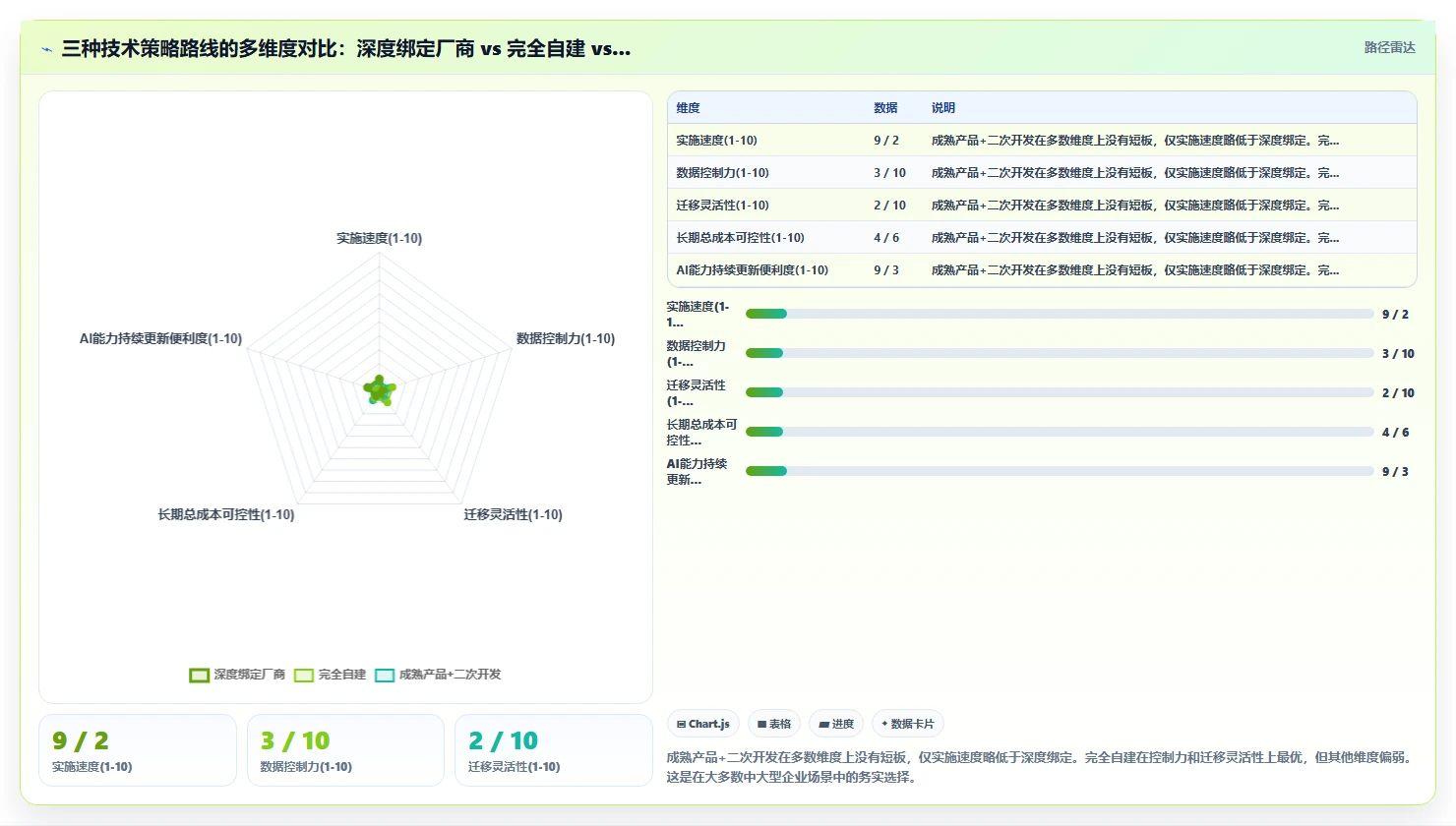Click the radar chart center data points
The image size is (1456, 826).
pyautogui.click(x=380, y=391)
